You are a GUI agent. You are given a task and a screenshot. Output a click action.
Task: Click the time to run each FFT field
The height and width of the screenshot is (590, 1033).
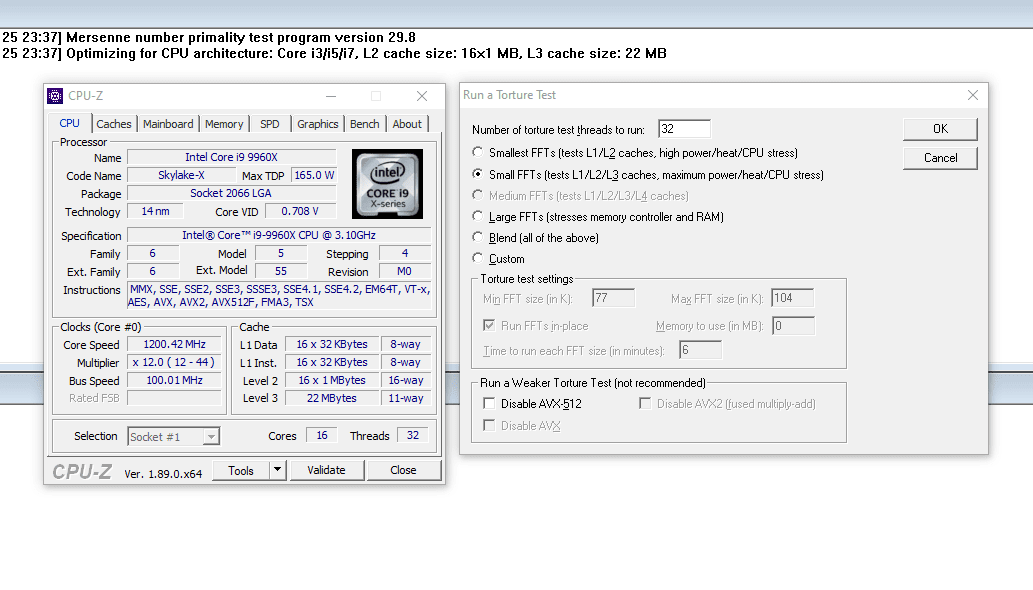click(700, 350)
